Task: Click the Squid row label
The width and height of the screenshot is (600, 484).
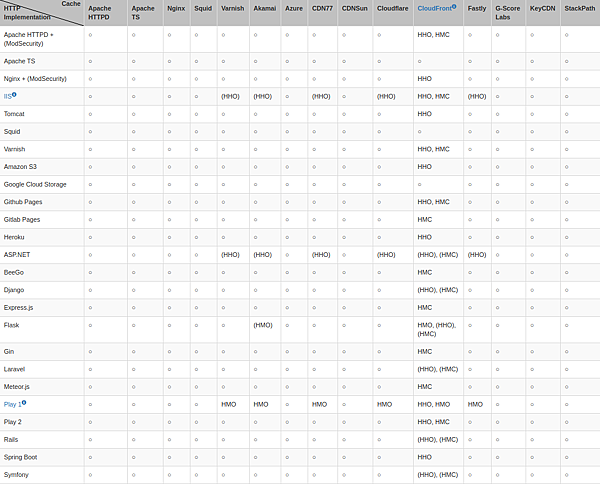Action: (12, 132)
